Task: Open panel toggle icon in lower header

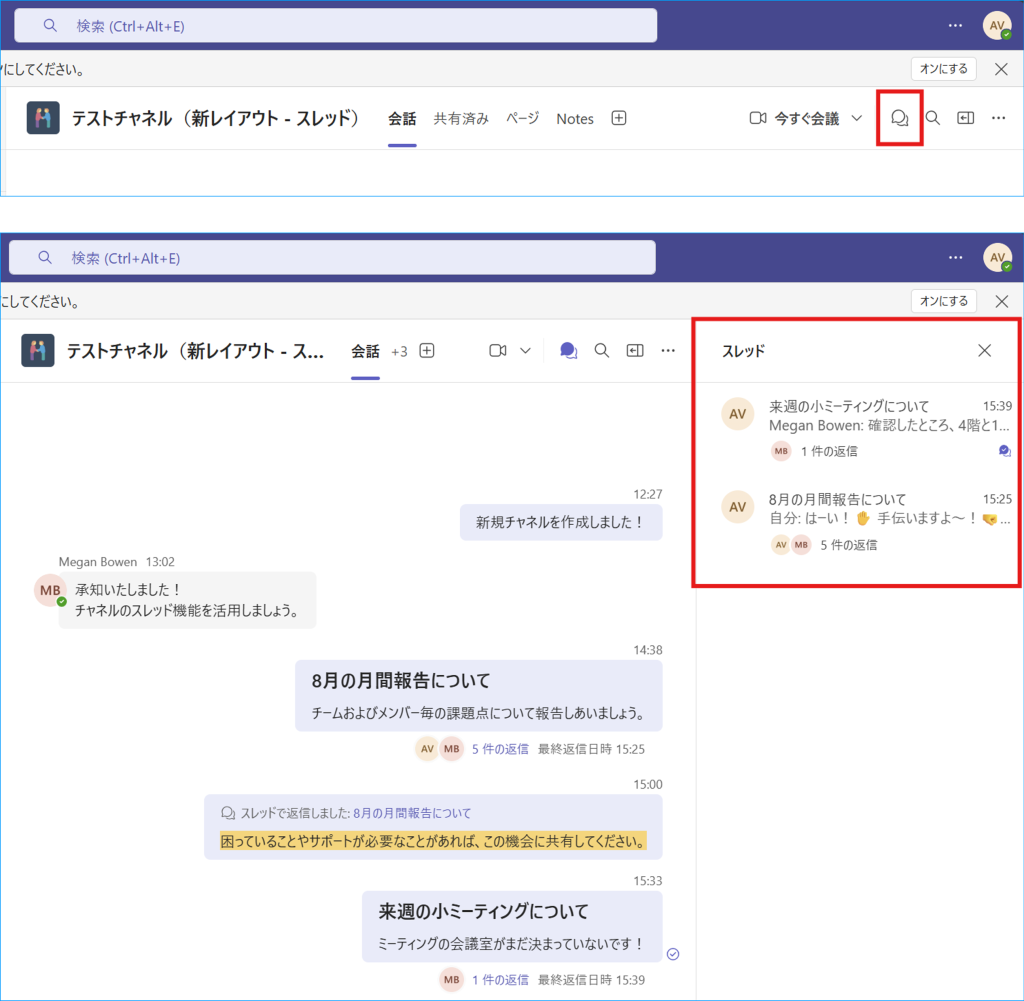Action: (635, 351)
